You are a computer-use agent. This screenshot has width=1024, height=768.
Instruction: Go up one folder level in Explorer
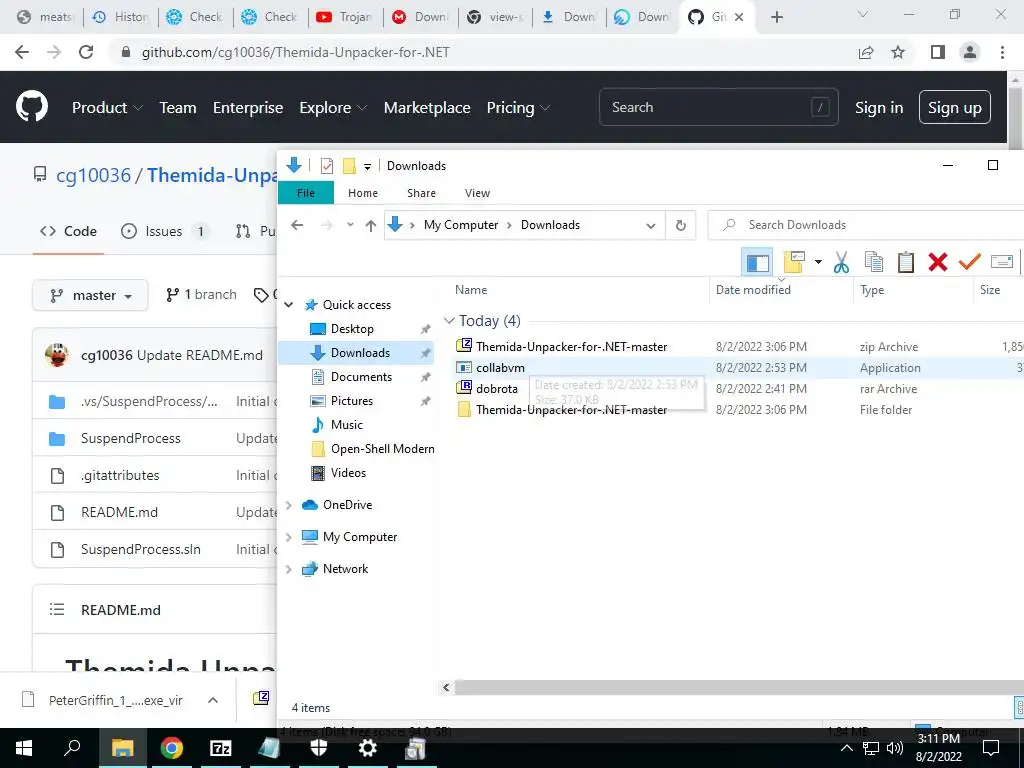click(371, 225)
